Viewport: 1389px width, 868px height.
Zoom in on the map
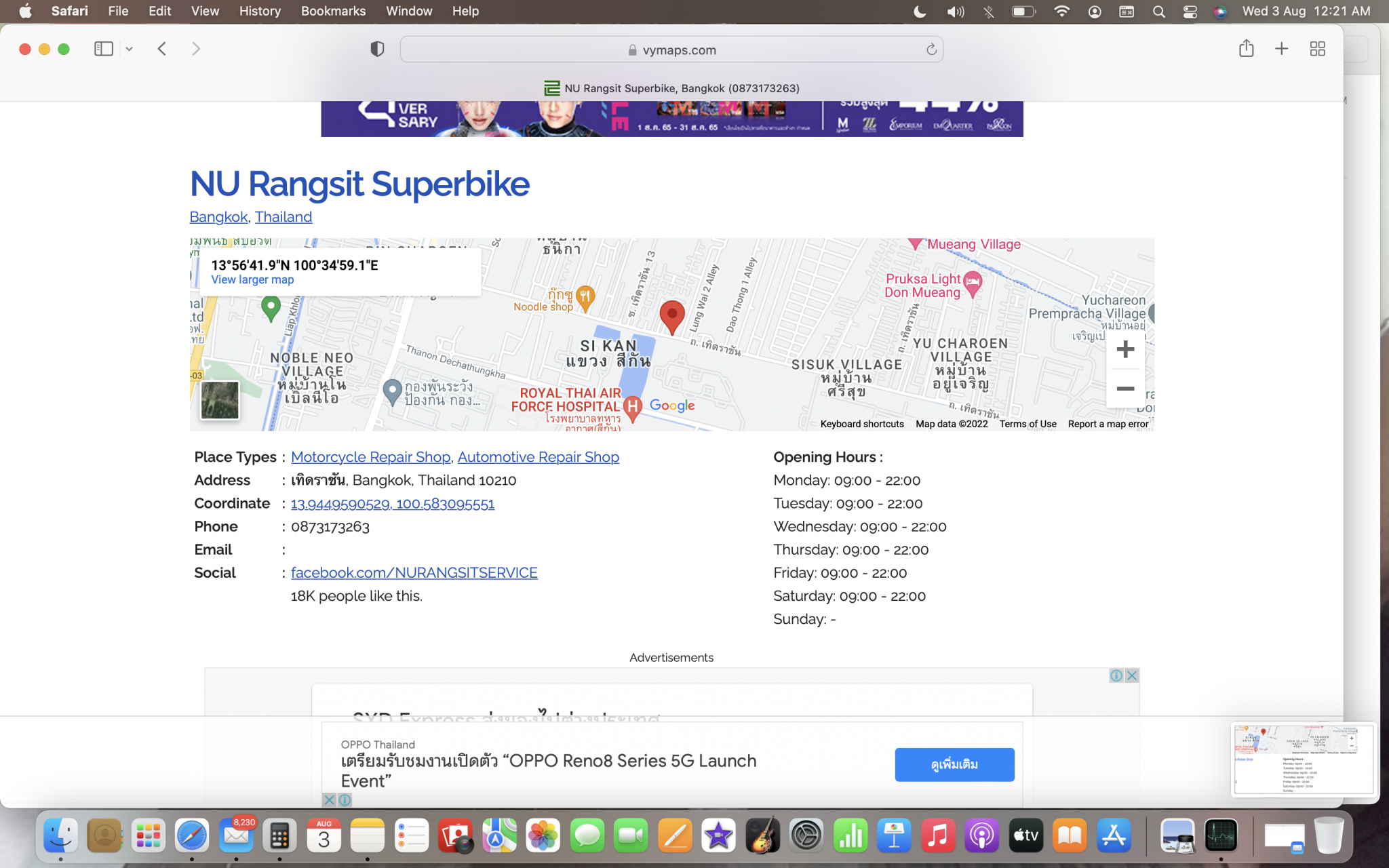click(x=1125, y=349)
